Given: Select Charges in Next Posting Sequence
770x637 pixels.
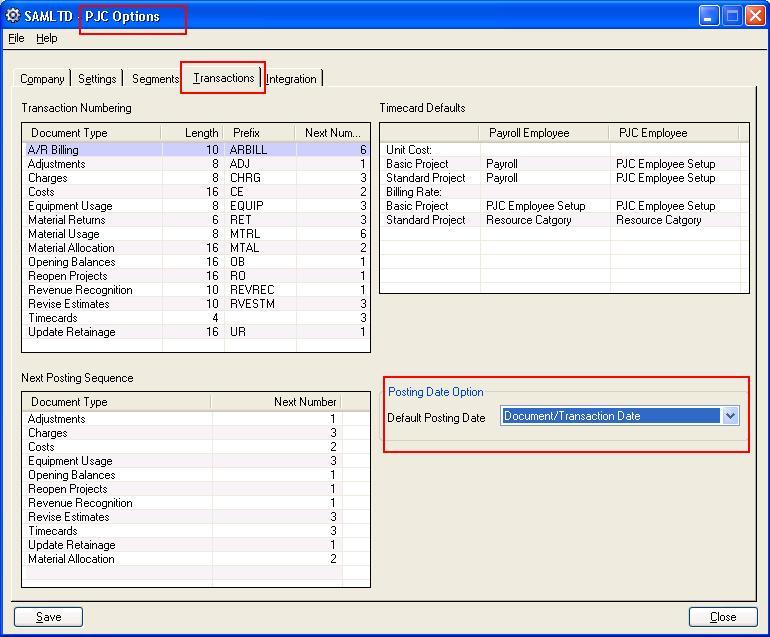Looking at the screenshot, I should (x=184, y=433).
